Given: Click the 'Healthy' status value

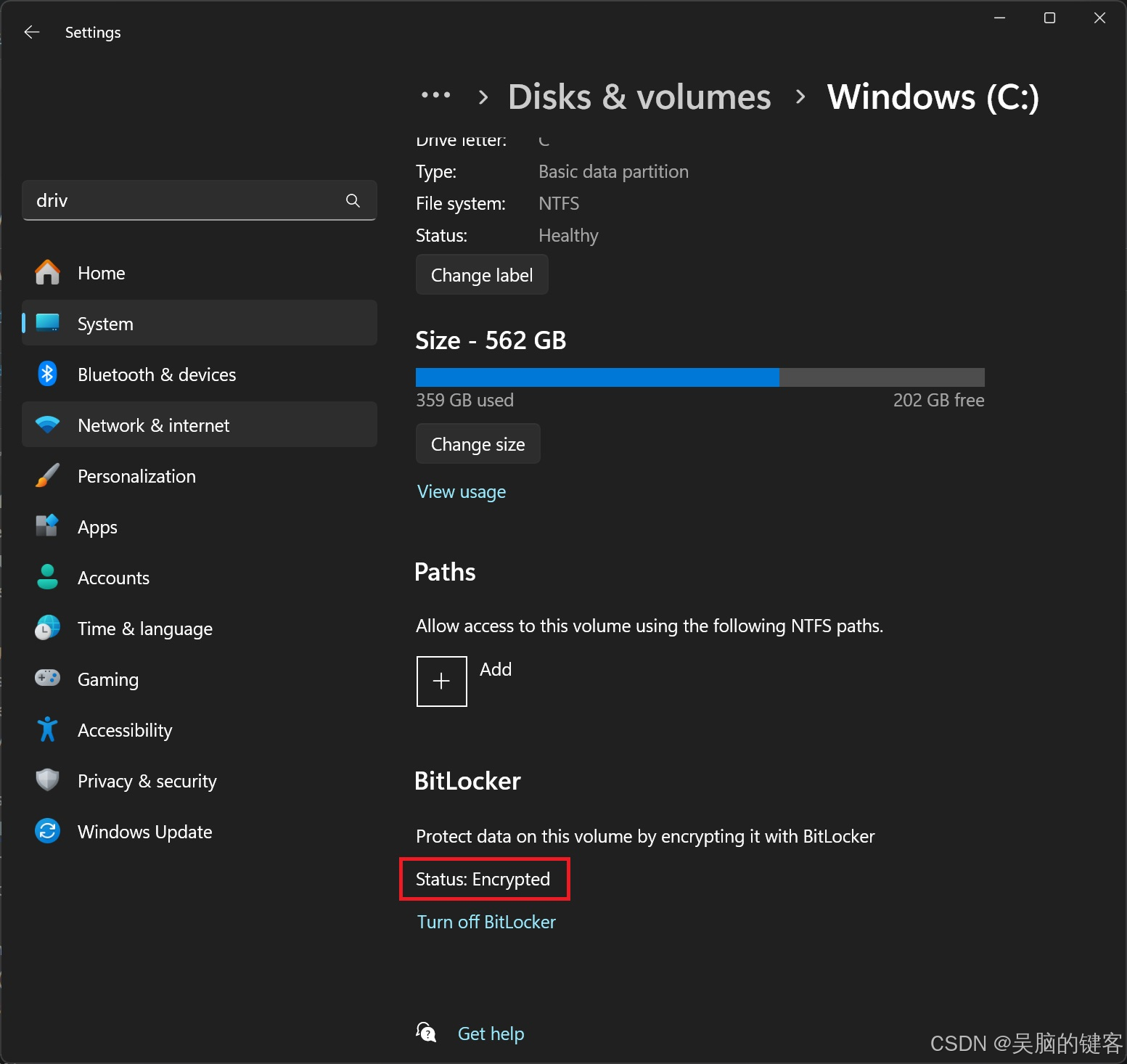Looking at the screenshot, I should (568, 235).
